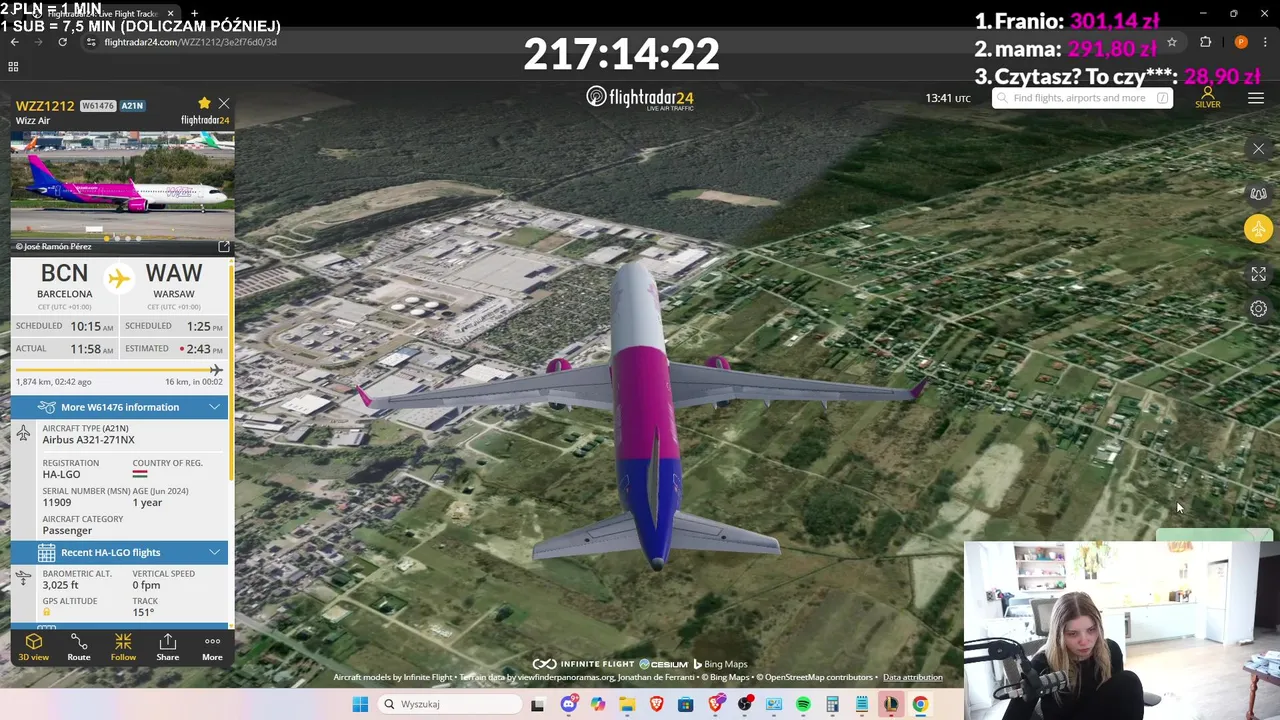Open Notepad from the taskbar
This screenshot has height=720, width=1280.
tap(862, 704)
